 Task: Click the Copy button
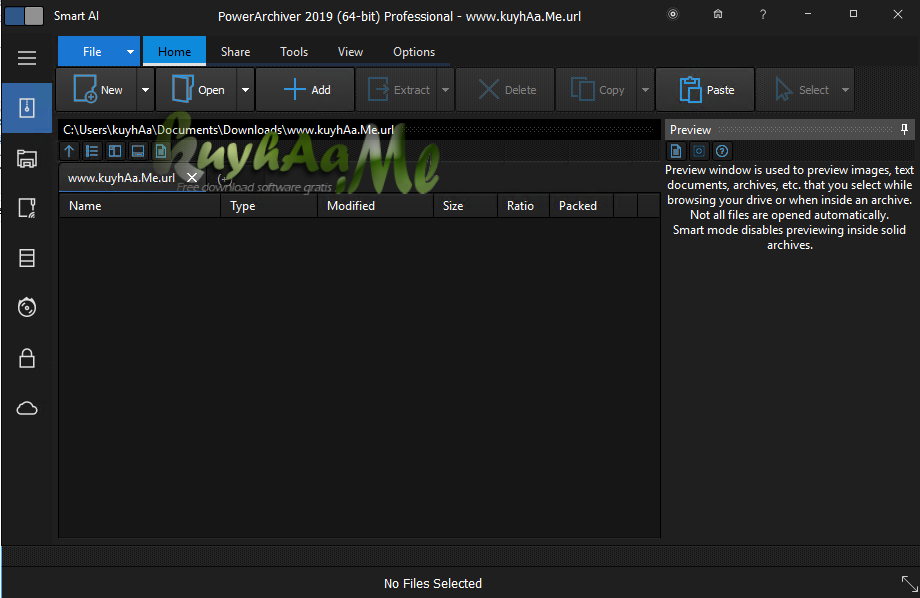(x=596, y=90)
